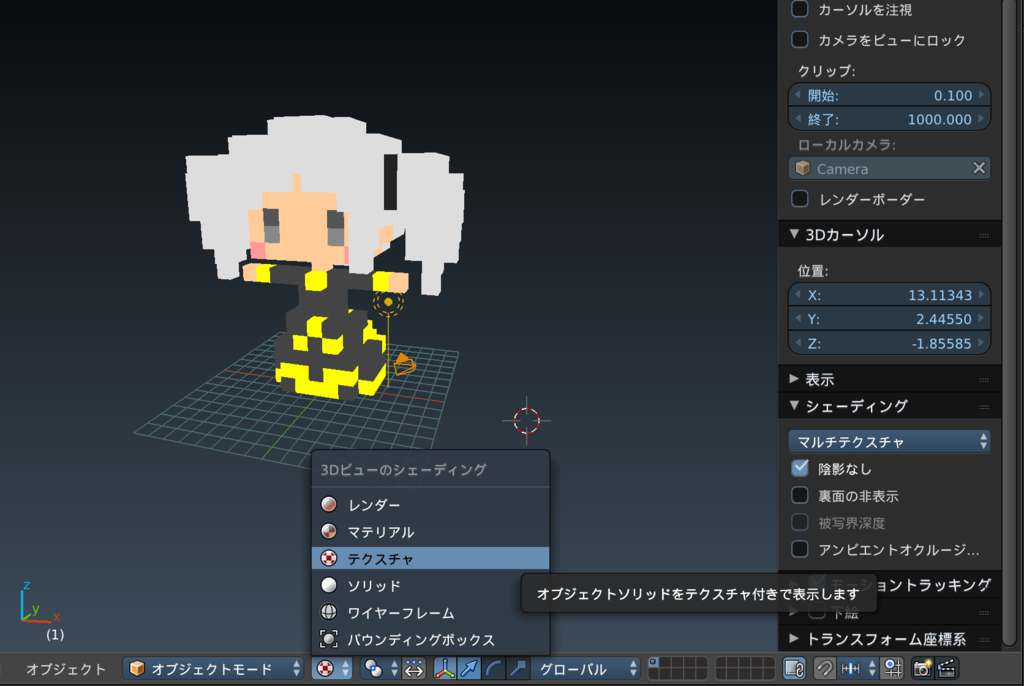This screenshot has width=1024, height=686.
Task: Open the マルチテクスチャ shading dropdown
Action: coord(889,442)
